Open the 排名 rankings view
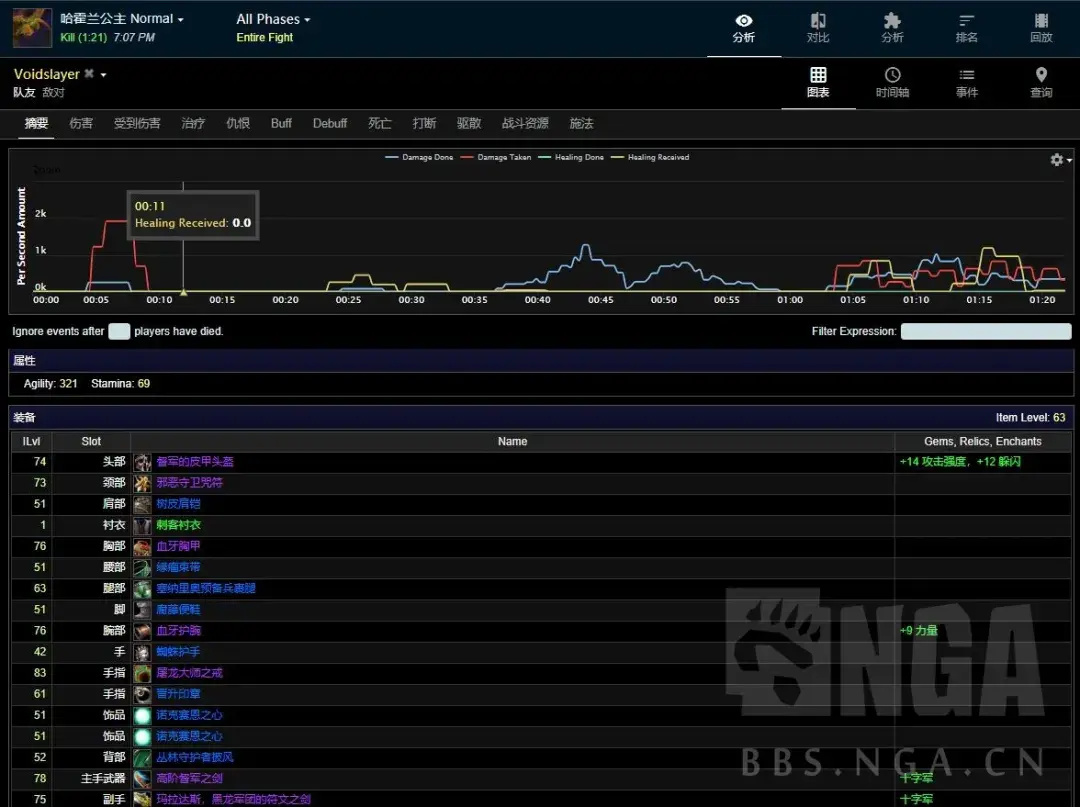The width and height of the screenshot is (1080, 807). point(966,28)
